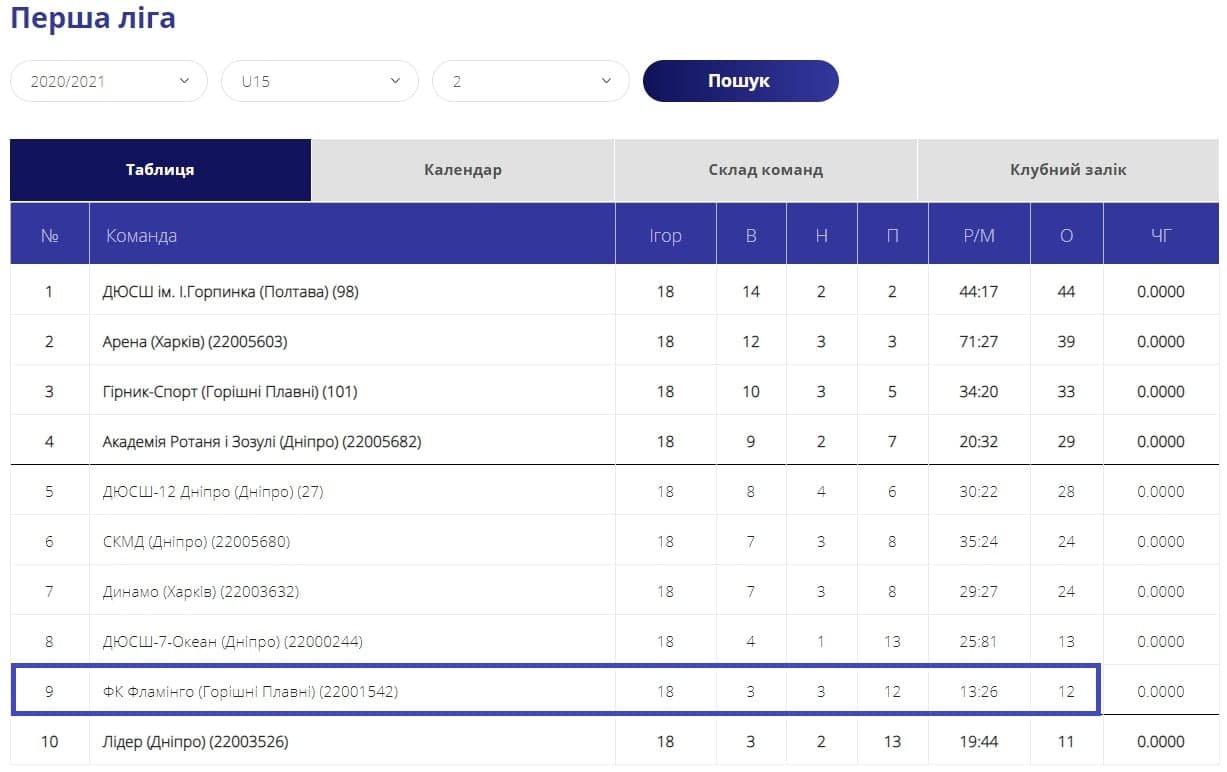The height and width of the screenshot is (772, 1227).
Task: Click the Пошук search button
Action: 740,81
